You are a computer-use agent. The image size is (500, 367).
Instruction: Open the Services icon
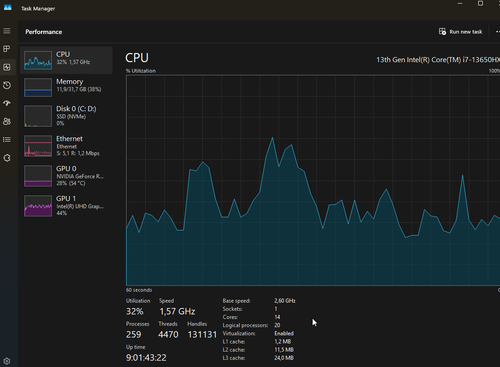[7, 158]
